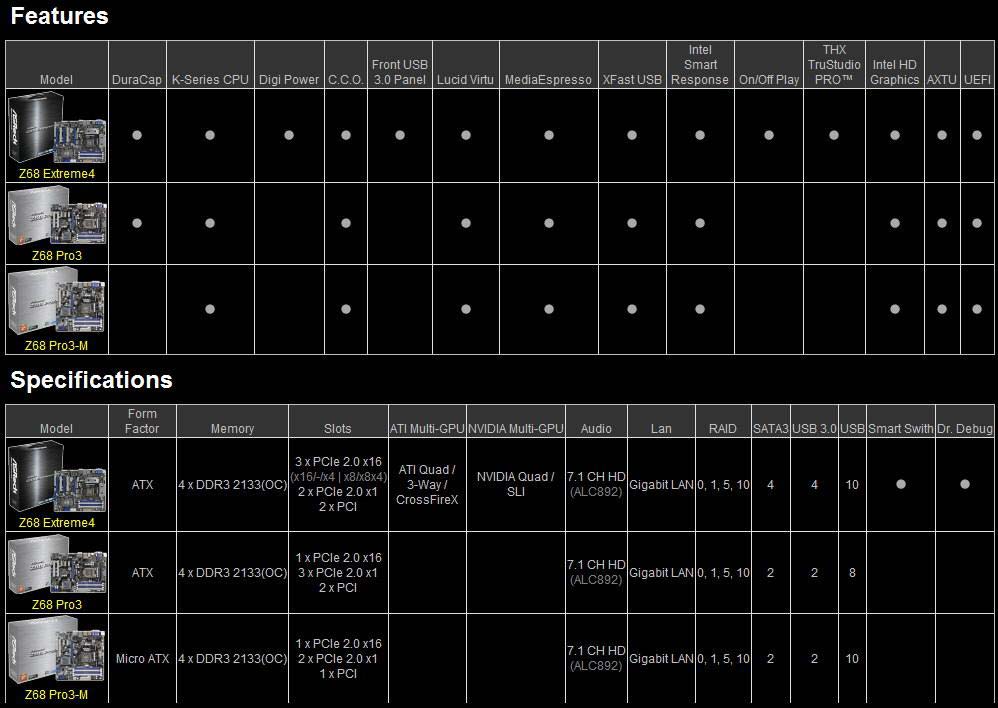Viewport: 998px width, 708px height.
Task: Click the DuraCap column header
Action: 137,80
